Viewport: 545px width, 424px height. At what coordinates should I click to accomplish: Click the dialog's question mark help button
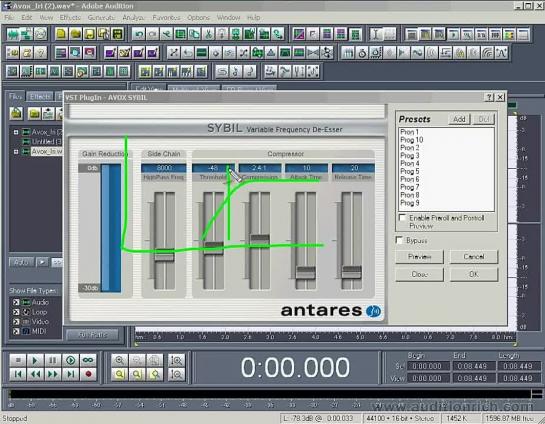coord(489,98)
